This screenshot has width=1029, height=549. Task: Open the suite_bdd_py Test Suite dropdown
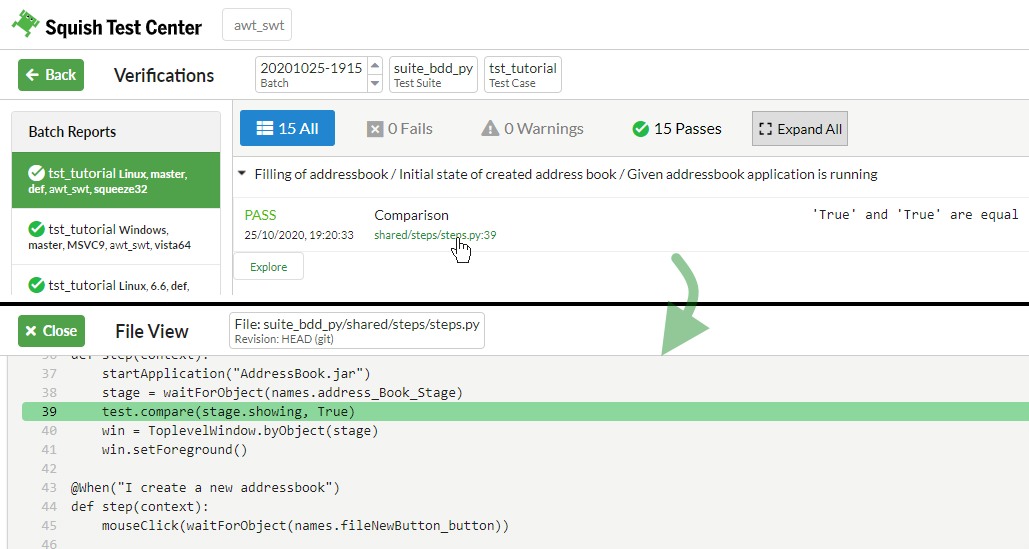[x=433, y=75]
